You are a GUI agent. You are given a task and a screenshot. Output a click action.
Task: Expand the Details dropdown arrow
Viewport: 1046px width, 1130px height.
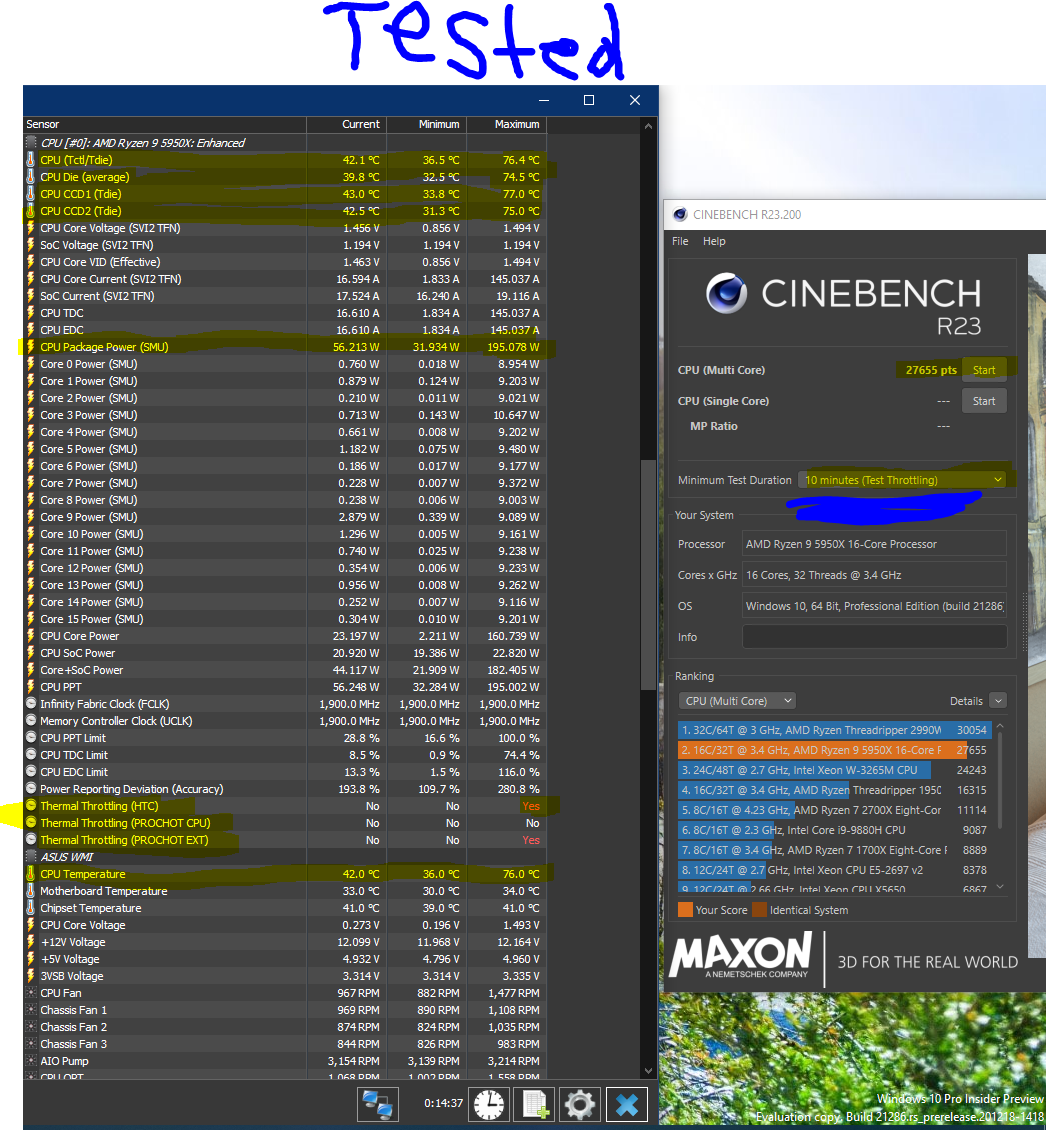click(998, 700)
